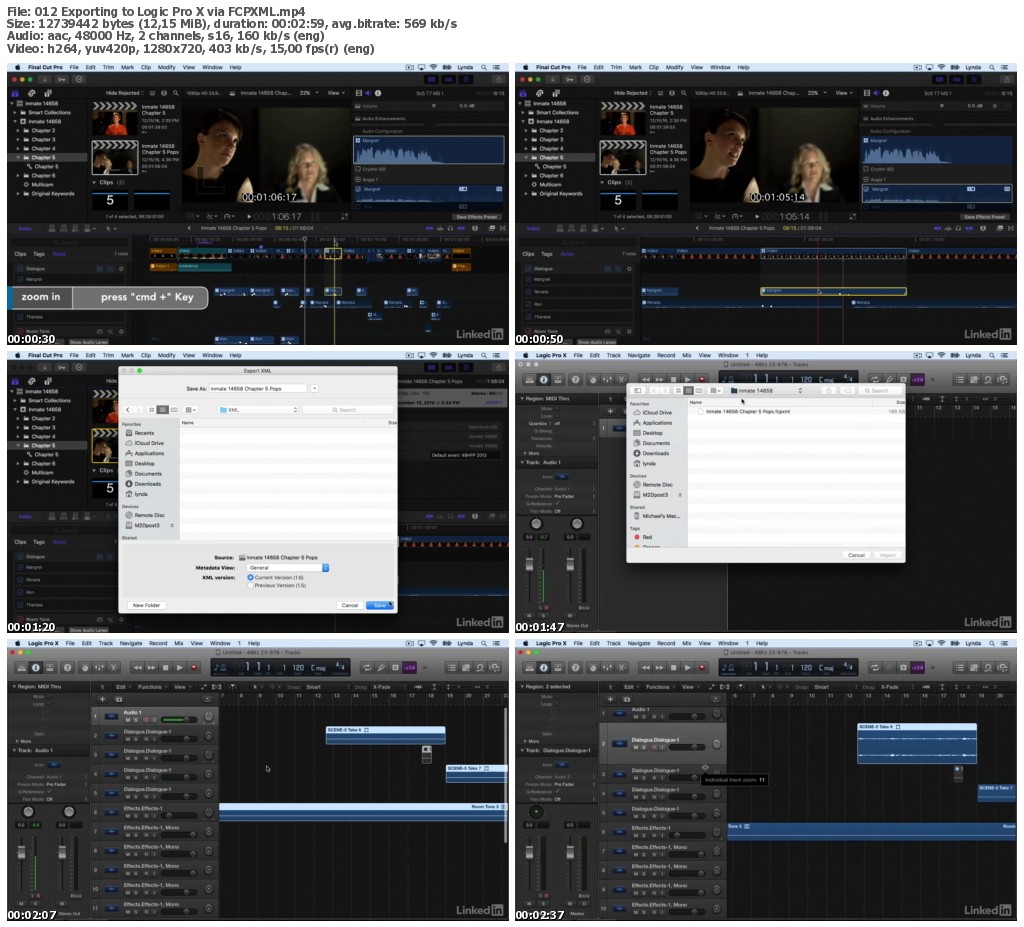Viewport: 1024px width, 927px height.
Task: Click Audio 1 track volume slider, 00:02:07 frame
Action: coord(180,720)
